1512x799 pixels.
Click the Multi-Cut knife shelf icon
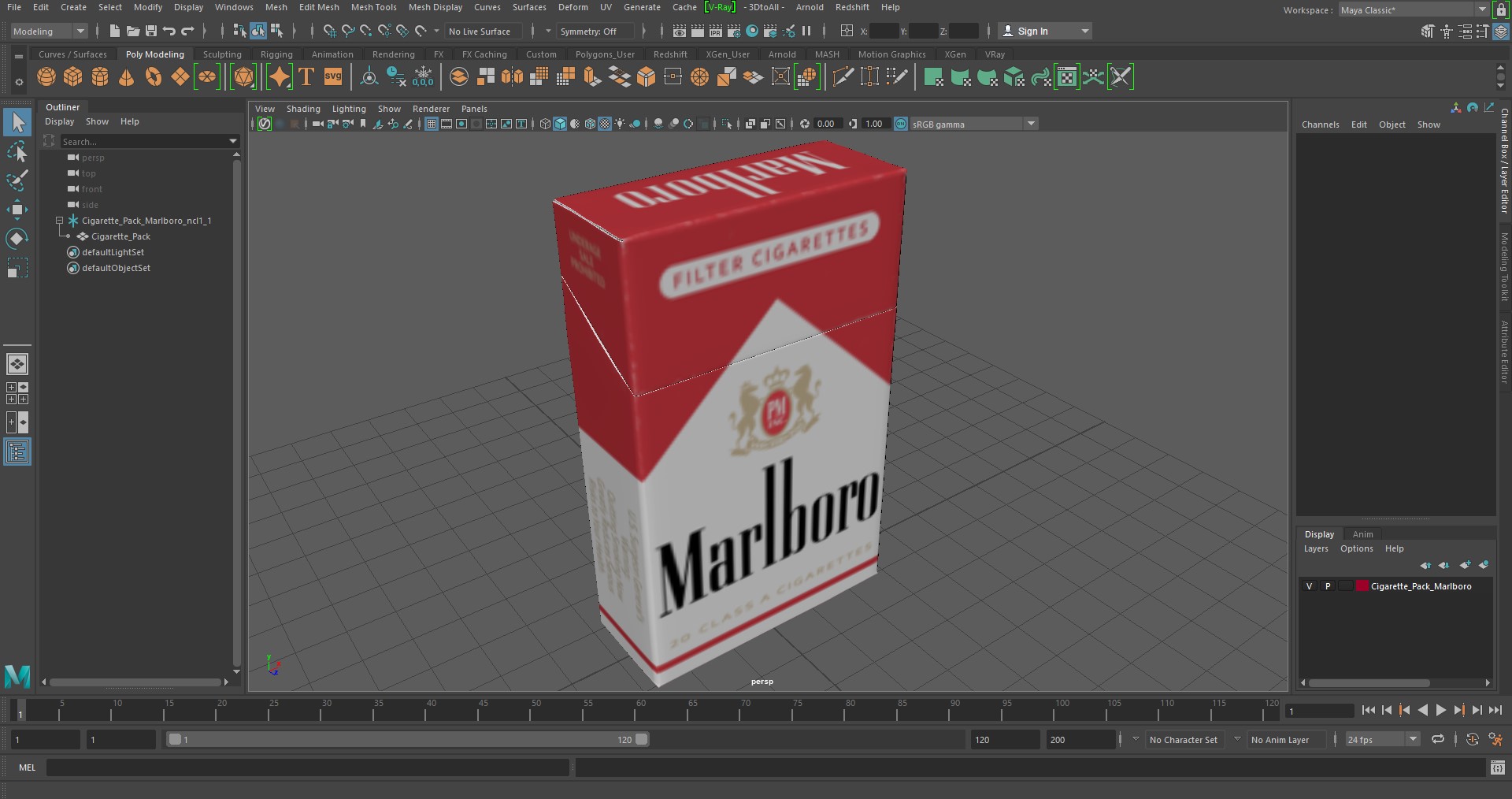(843, 76)
